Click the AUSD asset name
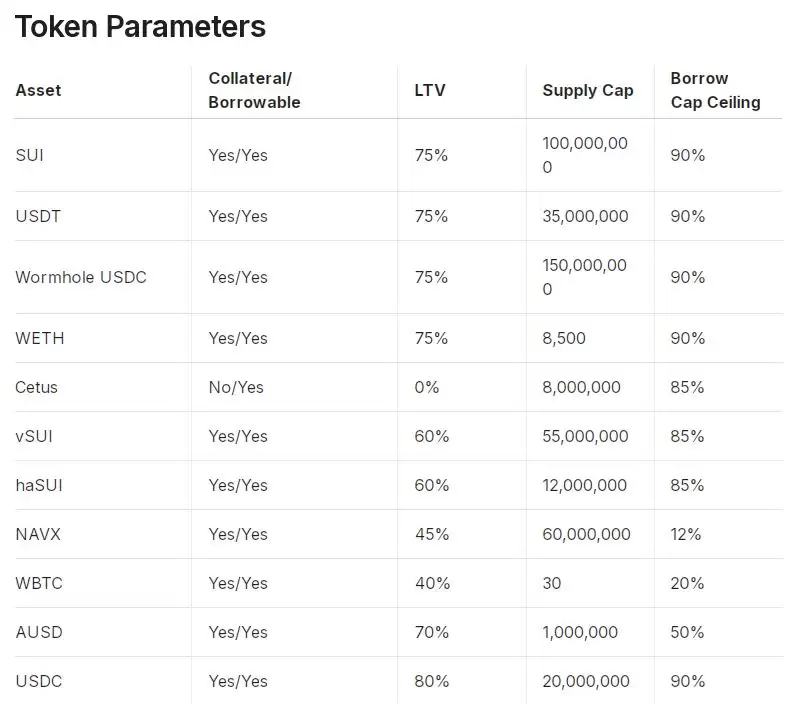 pos(39,632)
